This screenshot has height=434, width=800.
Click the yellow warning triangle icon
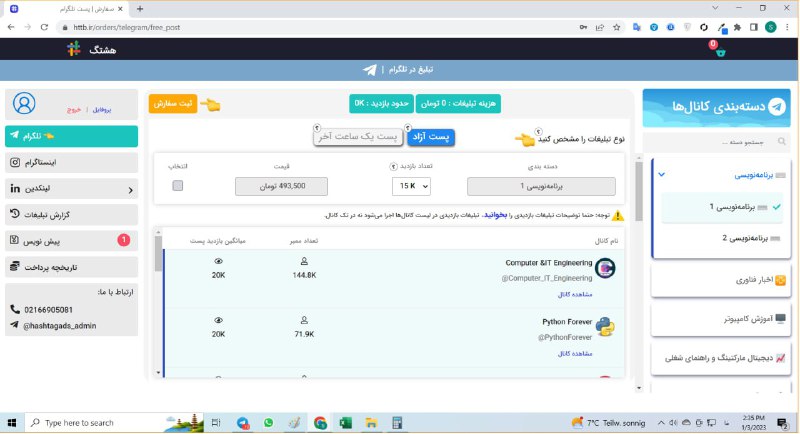pos(618,215)
